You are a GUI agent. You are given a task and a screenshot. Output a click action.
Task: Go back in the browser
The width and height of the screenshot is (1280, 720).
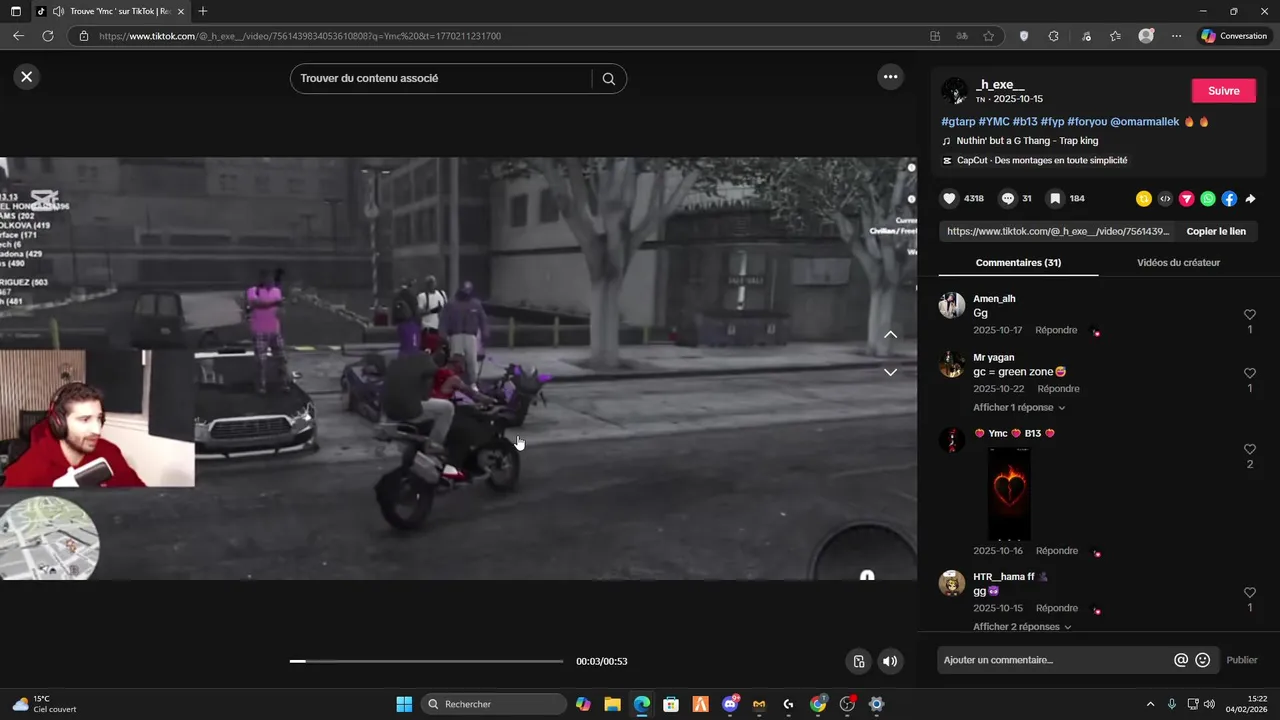coord(18,36)
